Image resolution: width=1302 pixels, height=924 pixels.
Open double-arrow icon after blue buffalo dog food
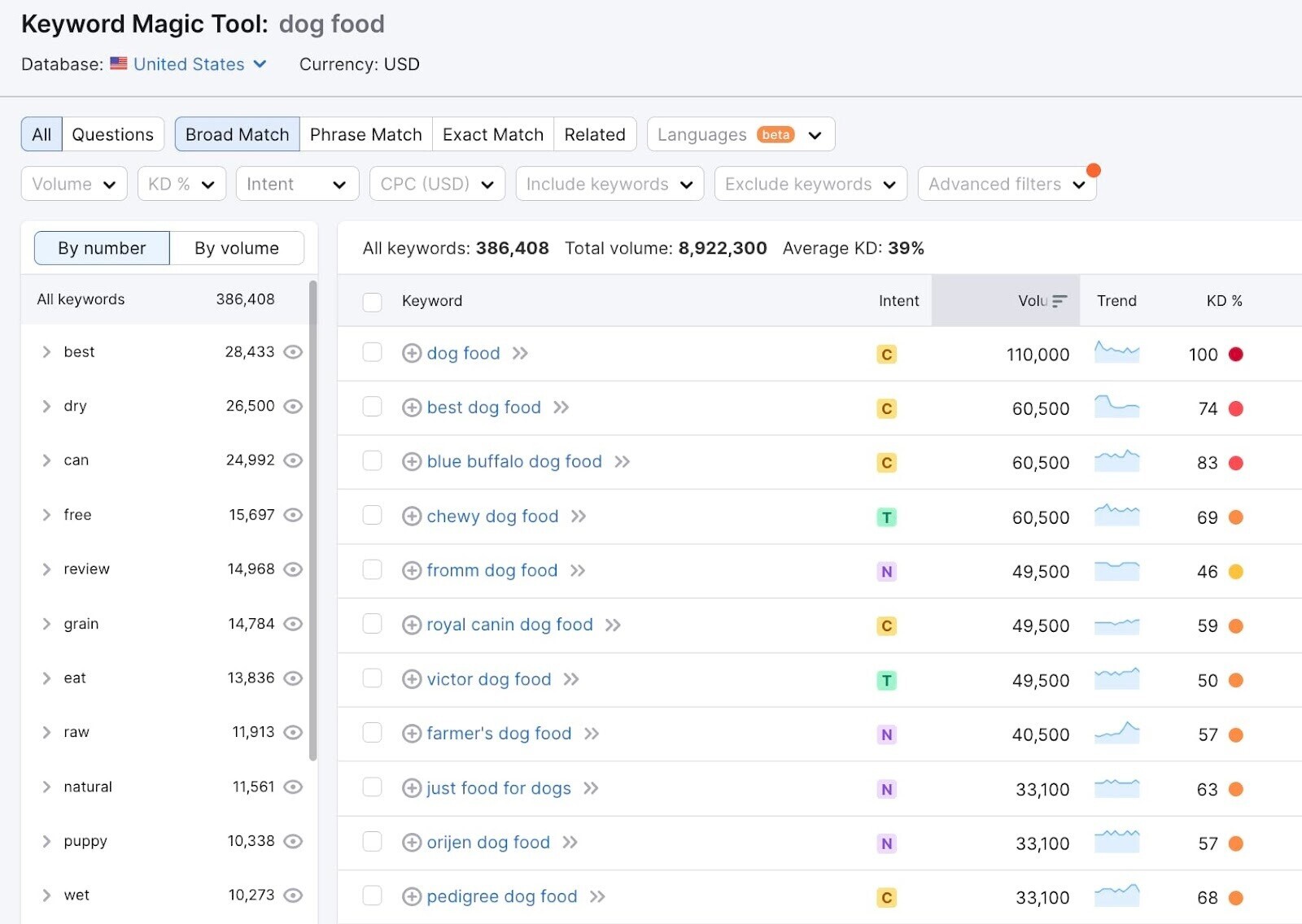click(x=622, y=462)
